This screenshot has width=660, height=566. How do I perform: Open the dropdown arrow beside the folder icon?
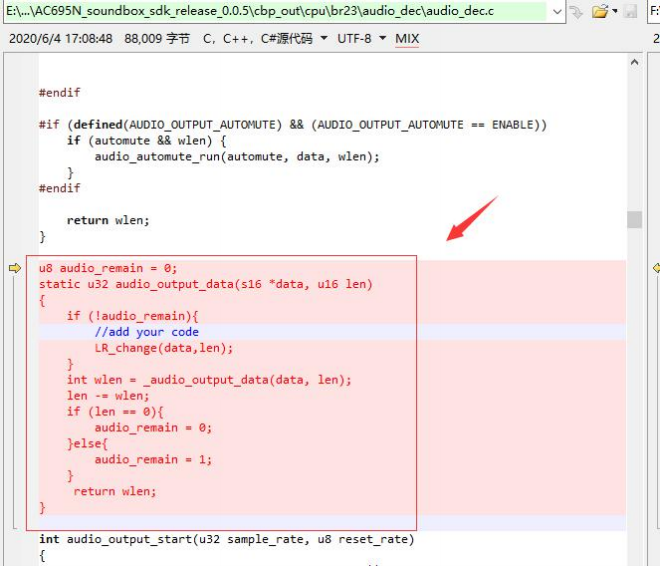615,11
